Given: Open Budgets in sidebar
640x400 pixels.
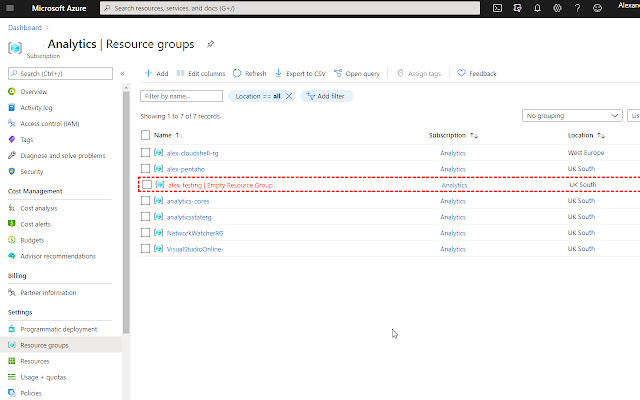Looking at the screenshot, I should pos(32,240).
